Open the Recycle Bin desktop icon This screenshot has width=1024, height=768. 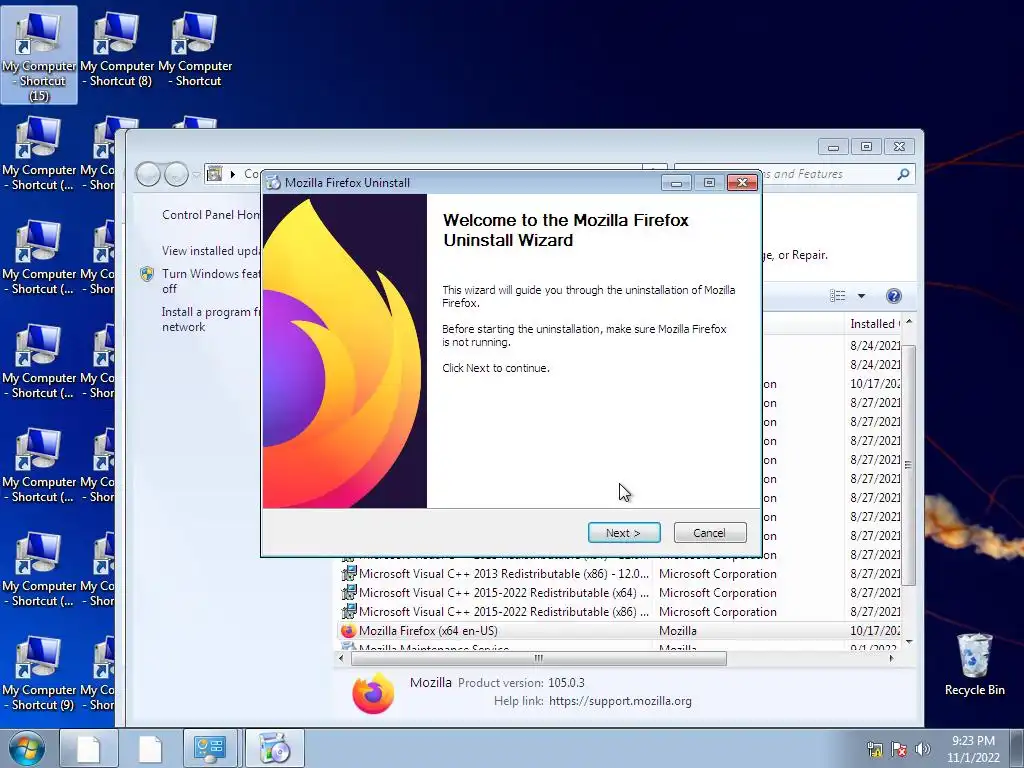coord(974,665)
